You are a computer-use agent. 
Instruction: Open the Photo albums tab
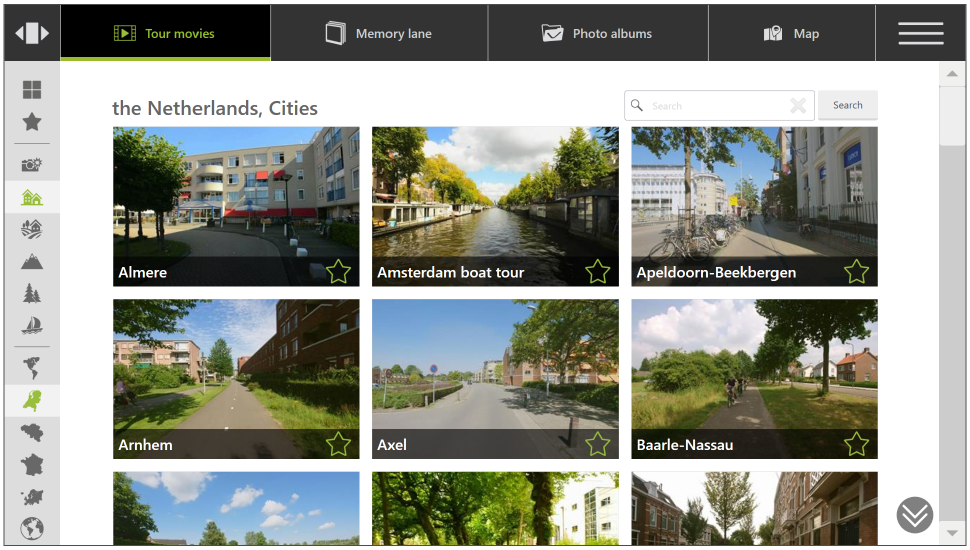click(x=597, y=33)
